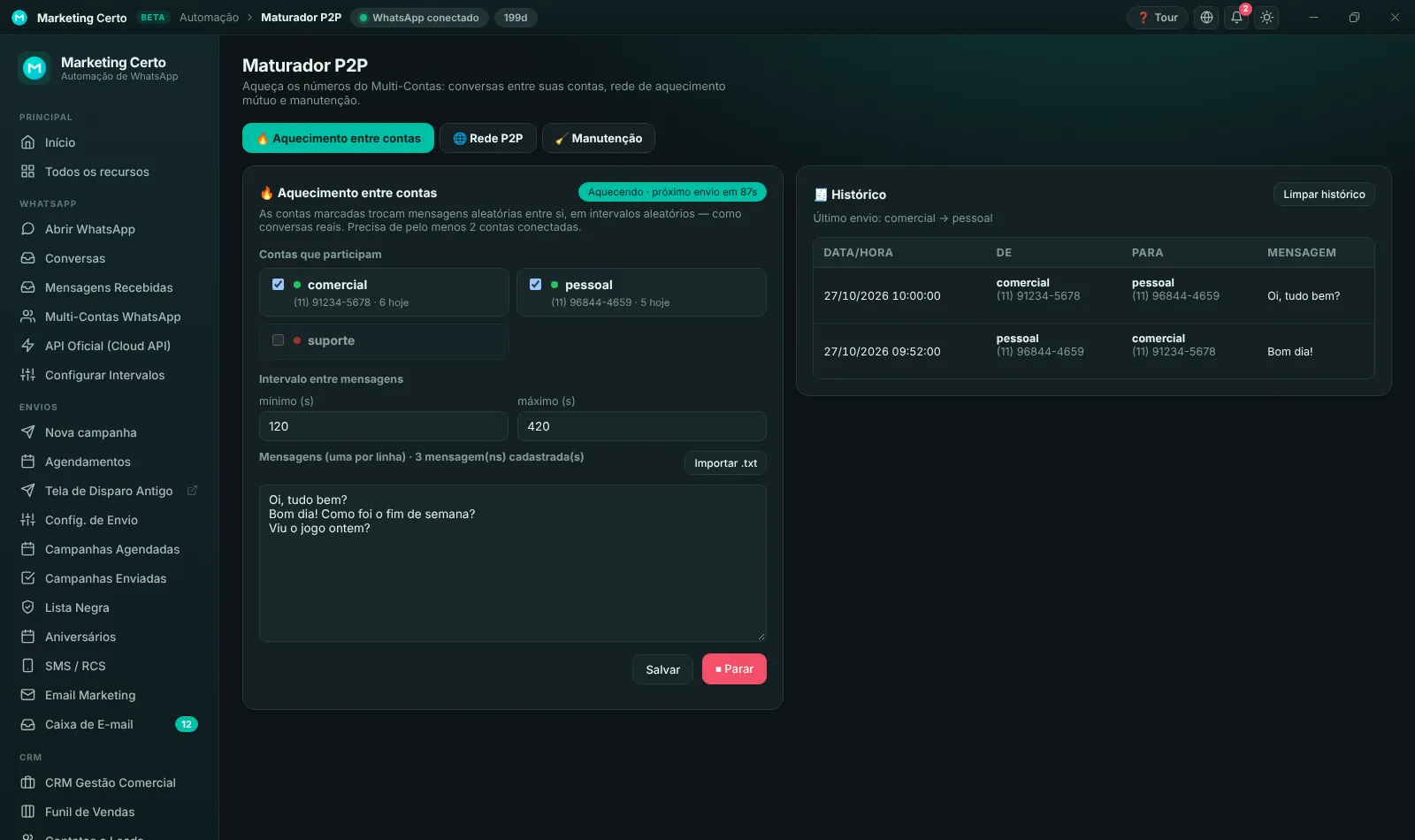
Task: Click the Aquecendo próximo envio status badge
Action: tap(672, 192)
